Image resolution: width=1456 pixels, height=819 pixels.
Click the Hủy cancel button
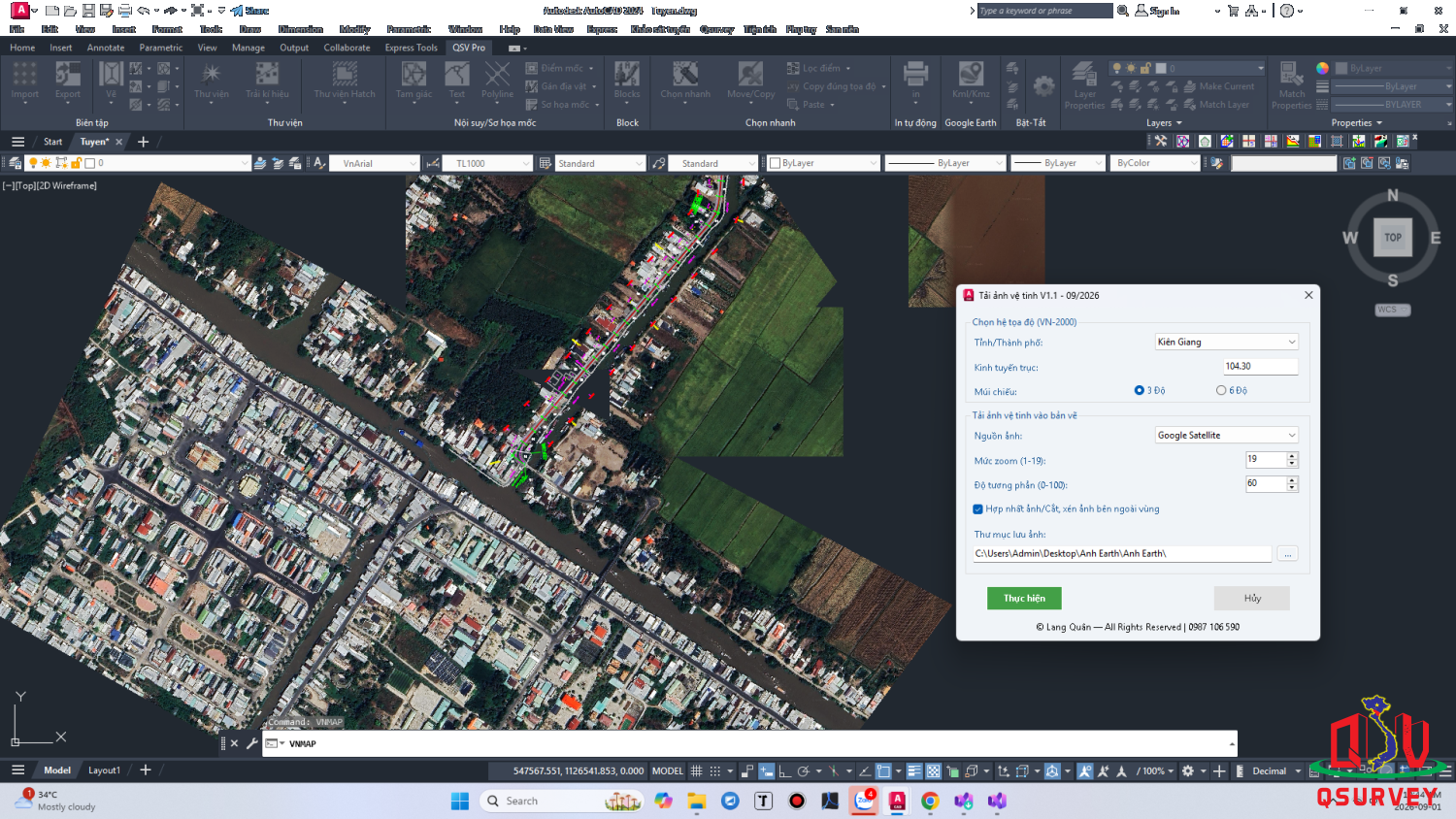1252,598
